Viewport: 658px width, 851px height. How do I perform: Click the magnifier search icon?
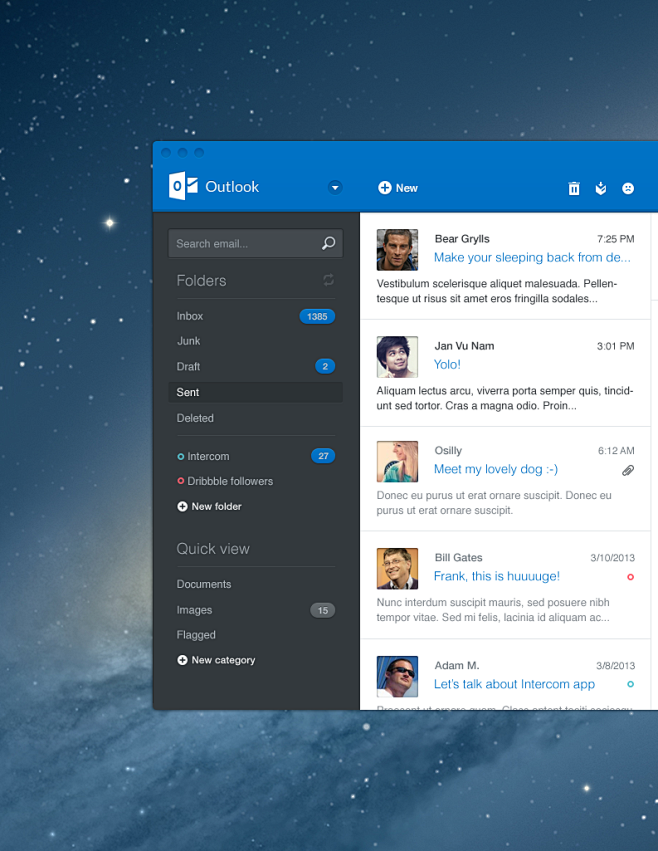coord(328,243)
